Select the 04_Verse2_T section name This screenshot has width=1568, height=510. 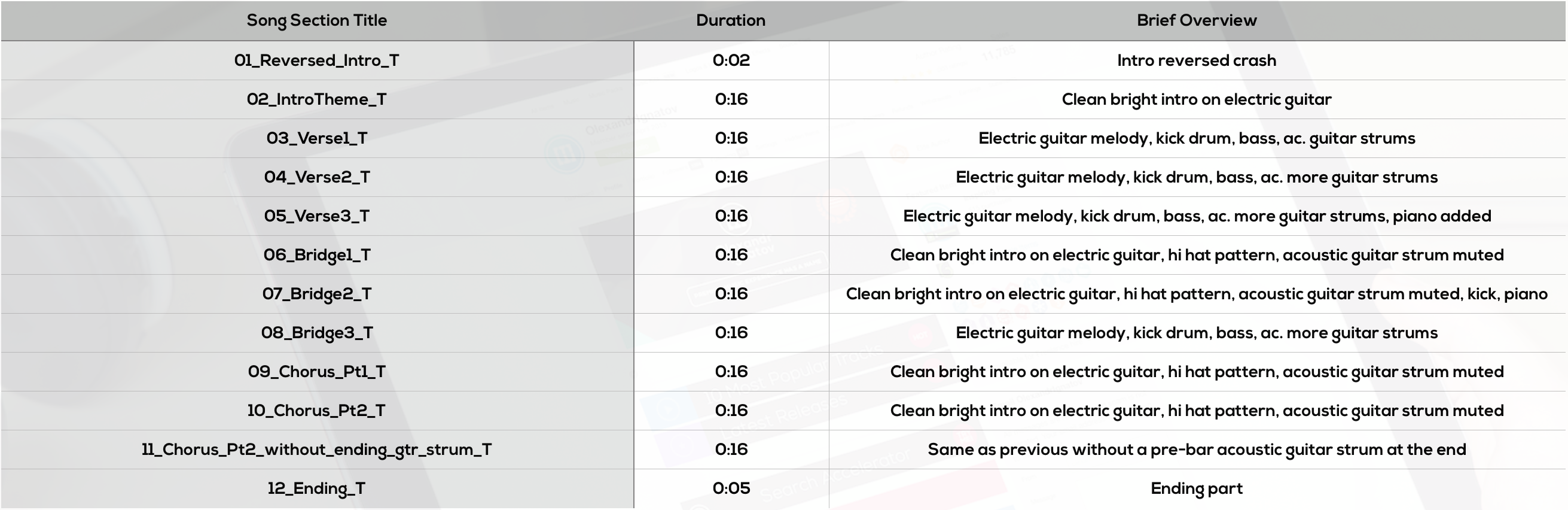coord(316,177)
